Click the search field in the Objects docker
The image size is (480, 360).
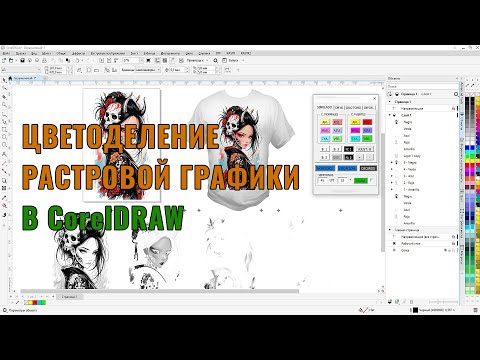[423, 86]
